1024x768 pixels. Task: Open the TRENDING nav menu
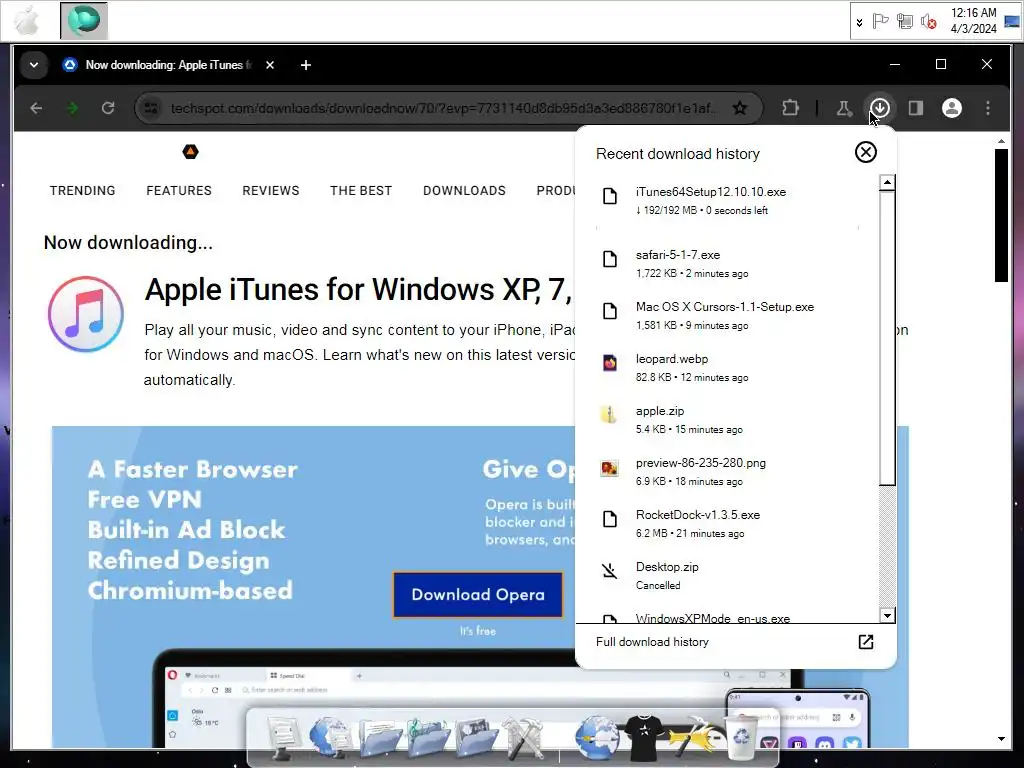[82, 191]
